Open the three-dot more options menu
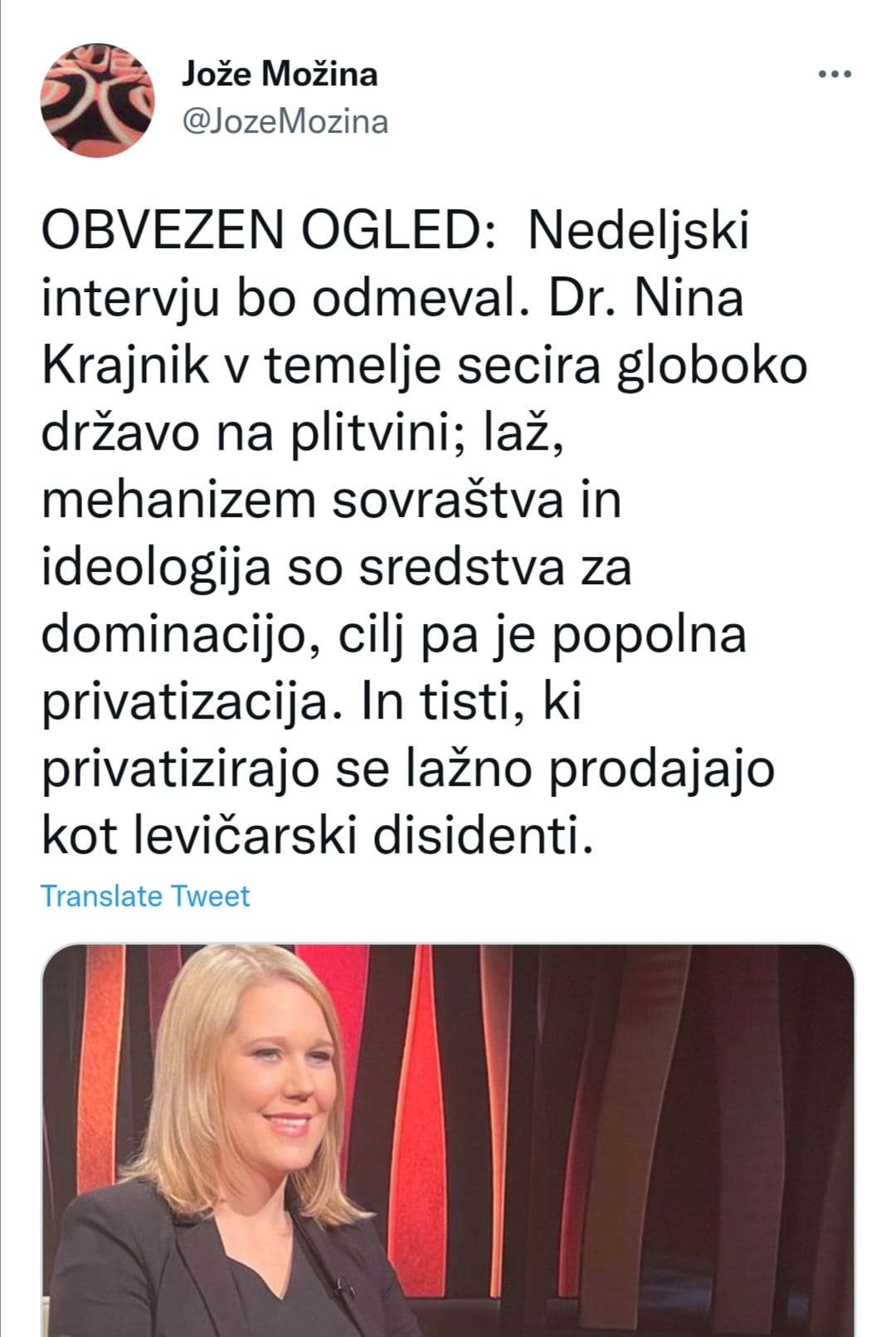This screenshot has height=1337, width=896. click(x=835, y=76)
